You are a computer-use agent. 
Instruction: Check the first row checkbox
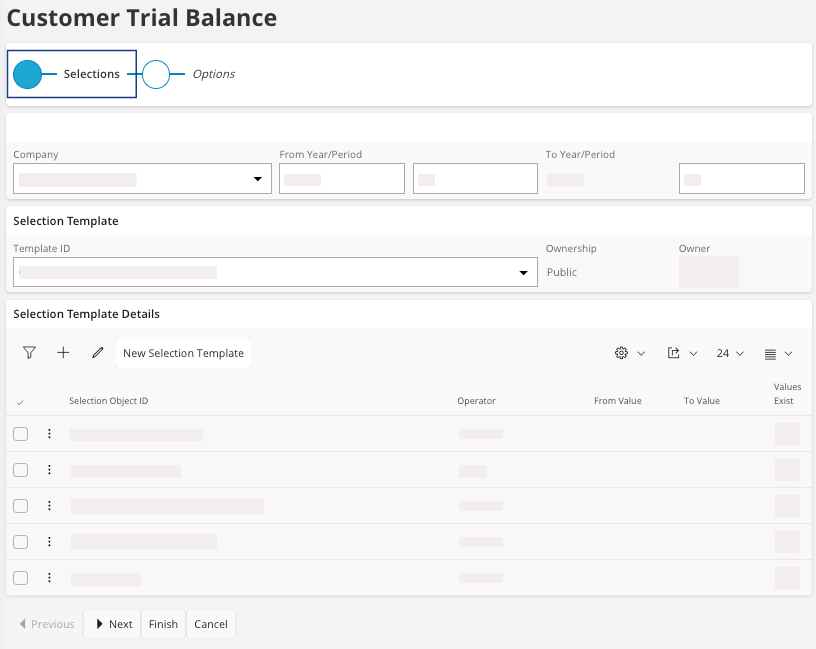tap(20, 434)
